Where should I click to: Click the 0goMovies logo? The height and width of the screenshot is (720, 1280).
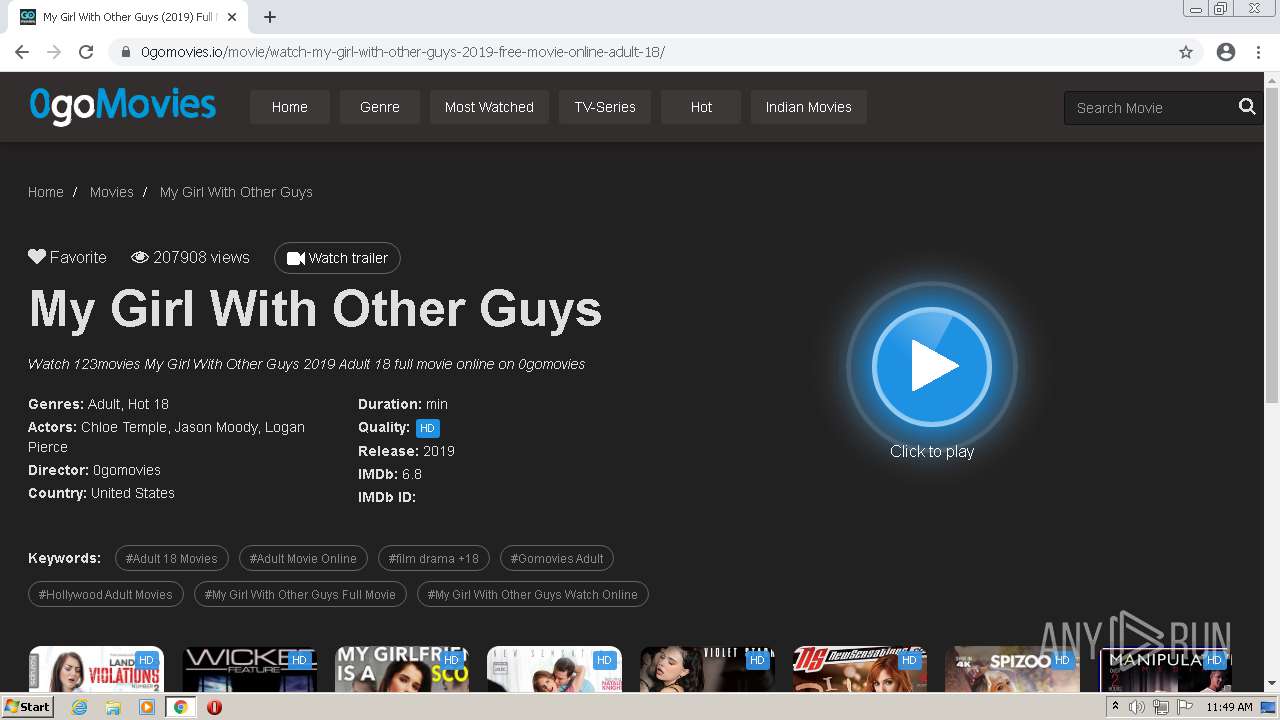tap(122, 106)
